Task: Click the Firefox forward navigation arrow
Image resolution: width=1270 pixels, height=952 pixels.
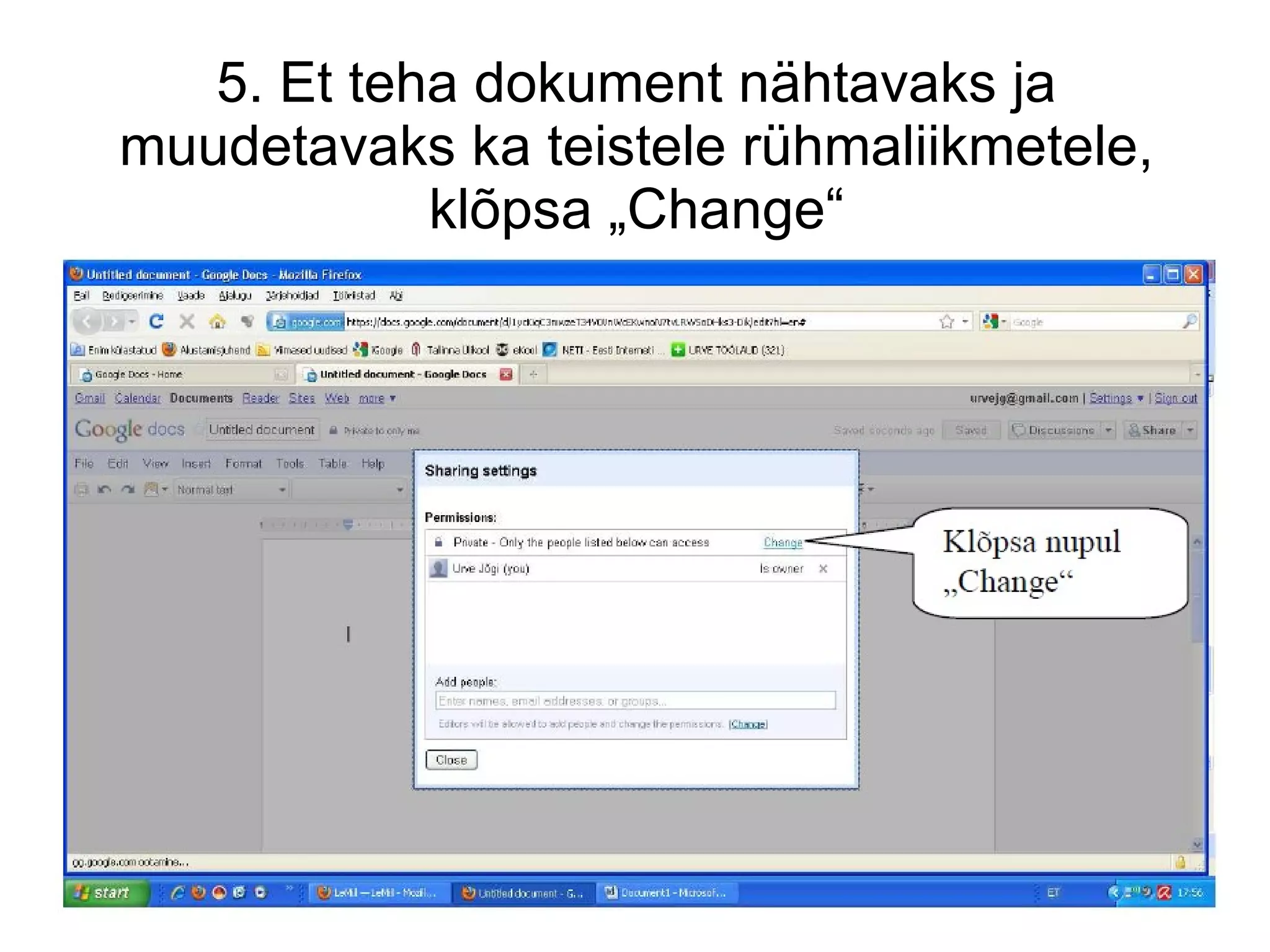Action: 114,322
